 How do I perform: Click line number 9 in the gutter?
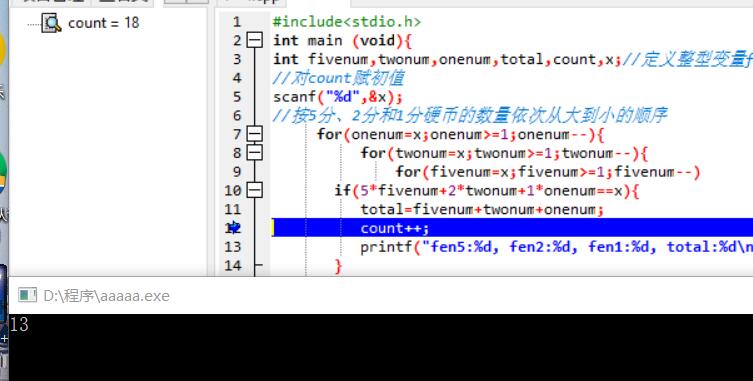point(237,172)
